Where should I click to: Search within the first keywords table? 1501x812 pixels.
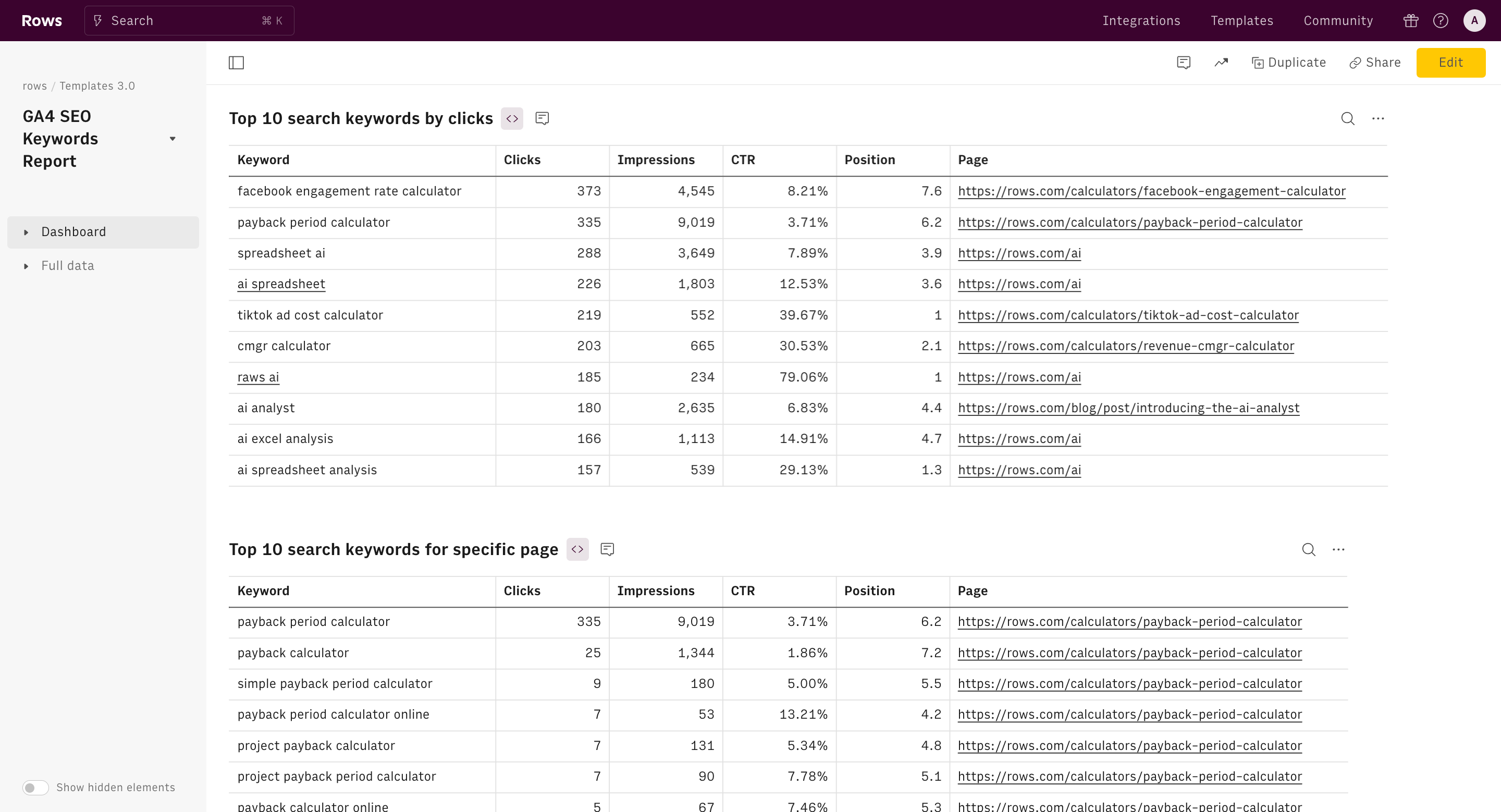click(1348, 118)
